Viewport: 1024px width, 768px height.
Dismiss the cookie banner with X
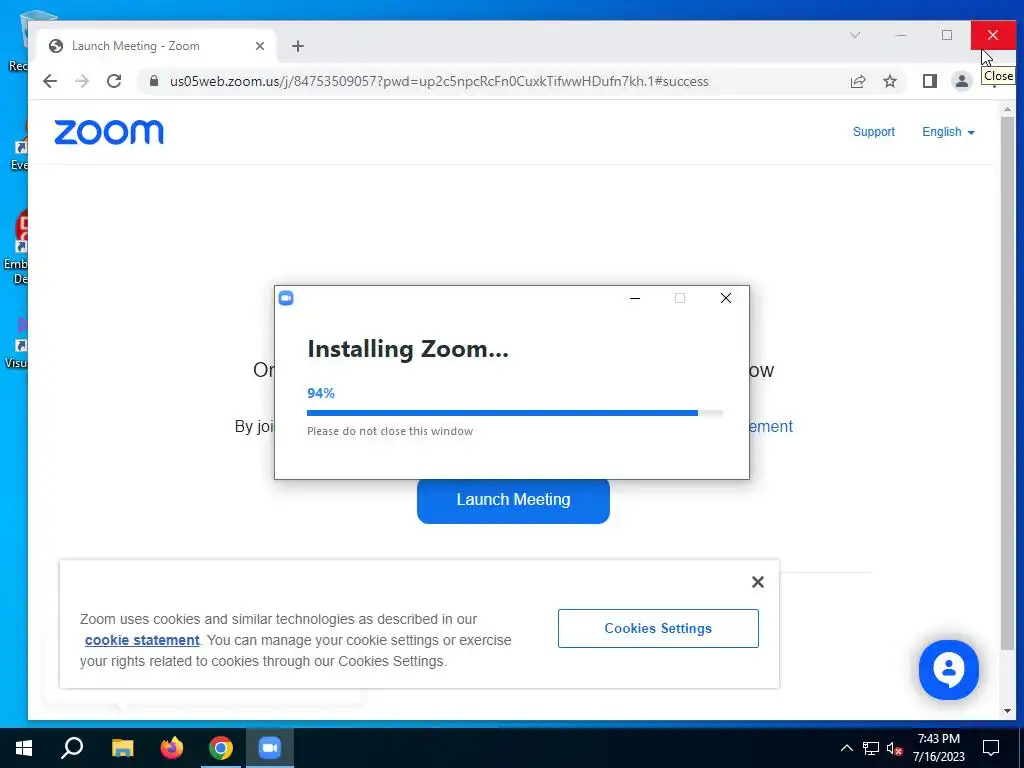tap(758, 582)
